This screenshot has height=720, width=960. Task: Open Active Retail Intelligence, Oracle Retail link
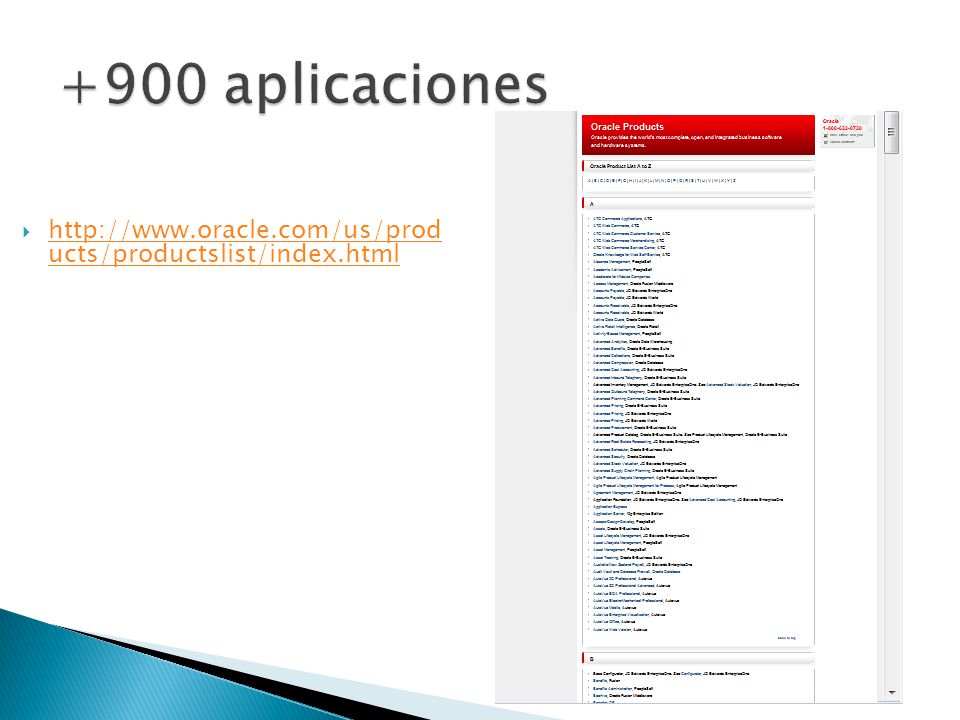pyautogui.click(x=626, y=327)
